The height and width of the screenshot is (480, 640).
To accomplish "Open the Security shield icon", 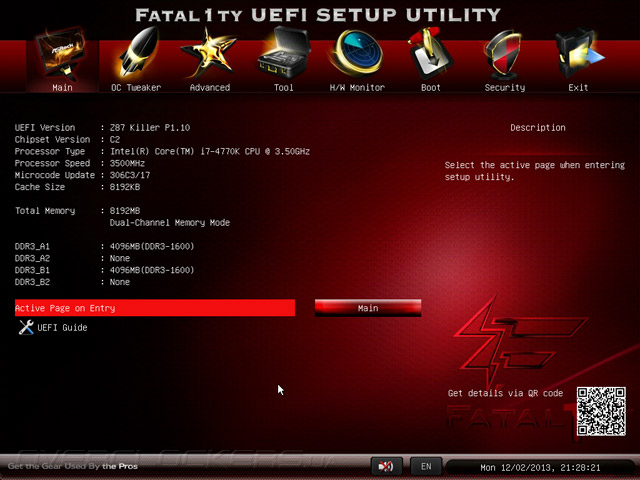I will click(504, 55).
